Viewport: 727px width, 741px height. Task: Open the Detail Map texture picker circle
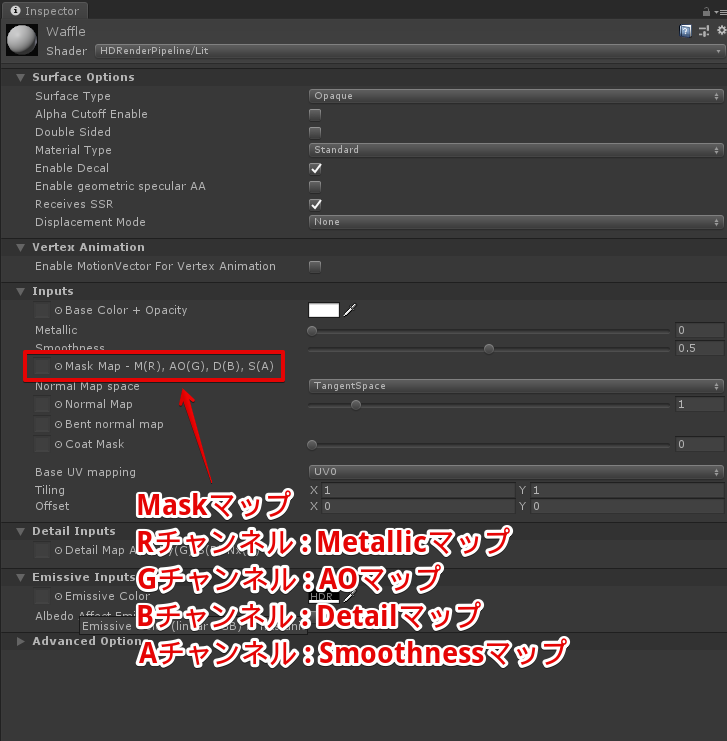[58, 551]
